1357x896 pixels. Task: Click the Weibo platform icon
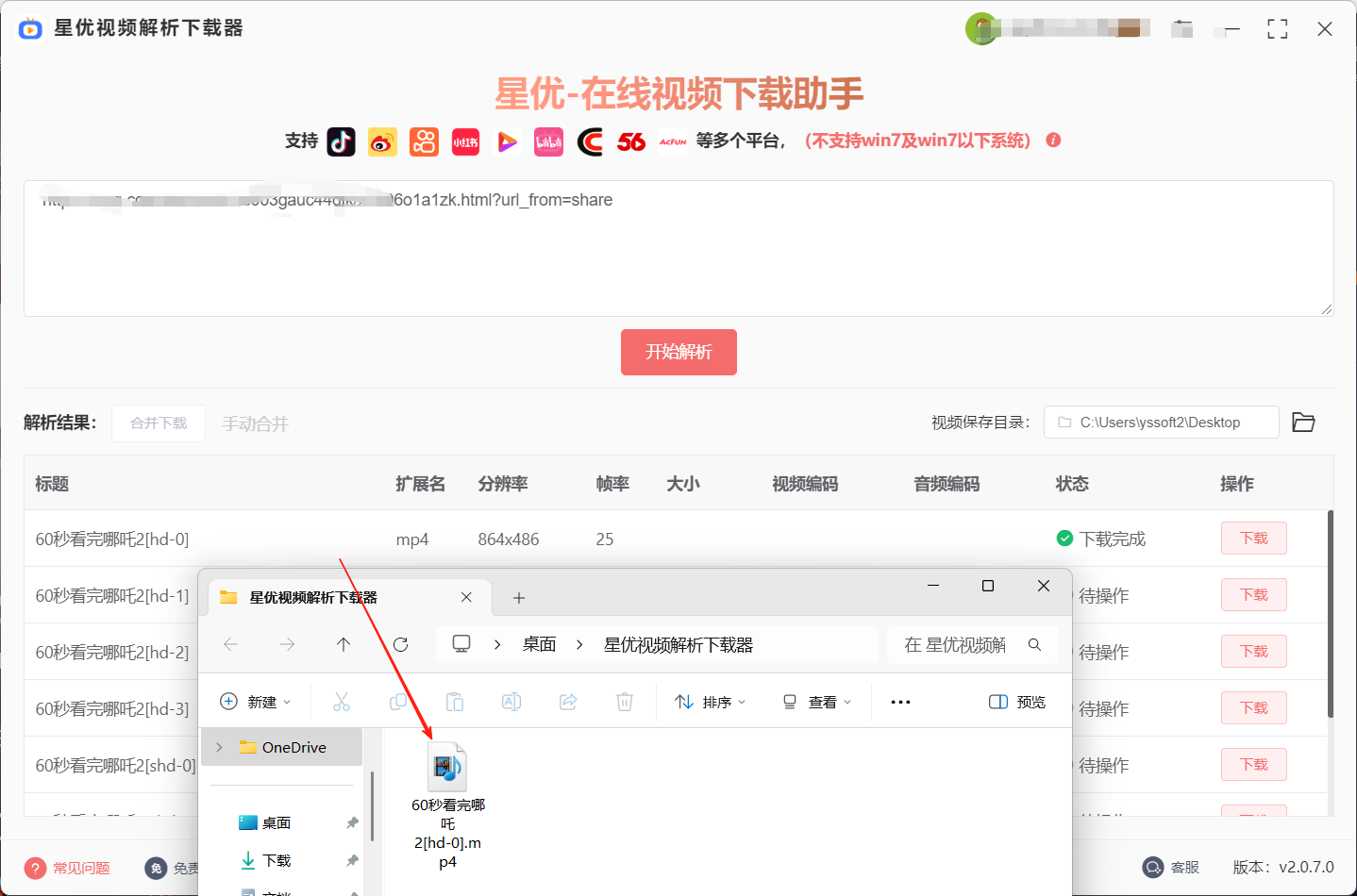383,141
